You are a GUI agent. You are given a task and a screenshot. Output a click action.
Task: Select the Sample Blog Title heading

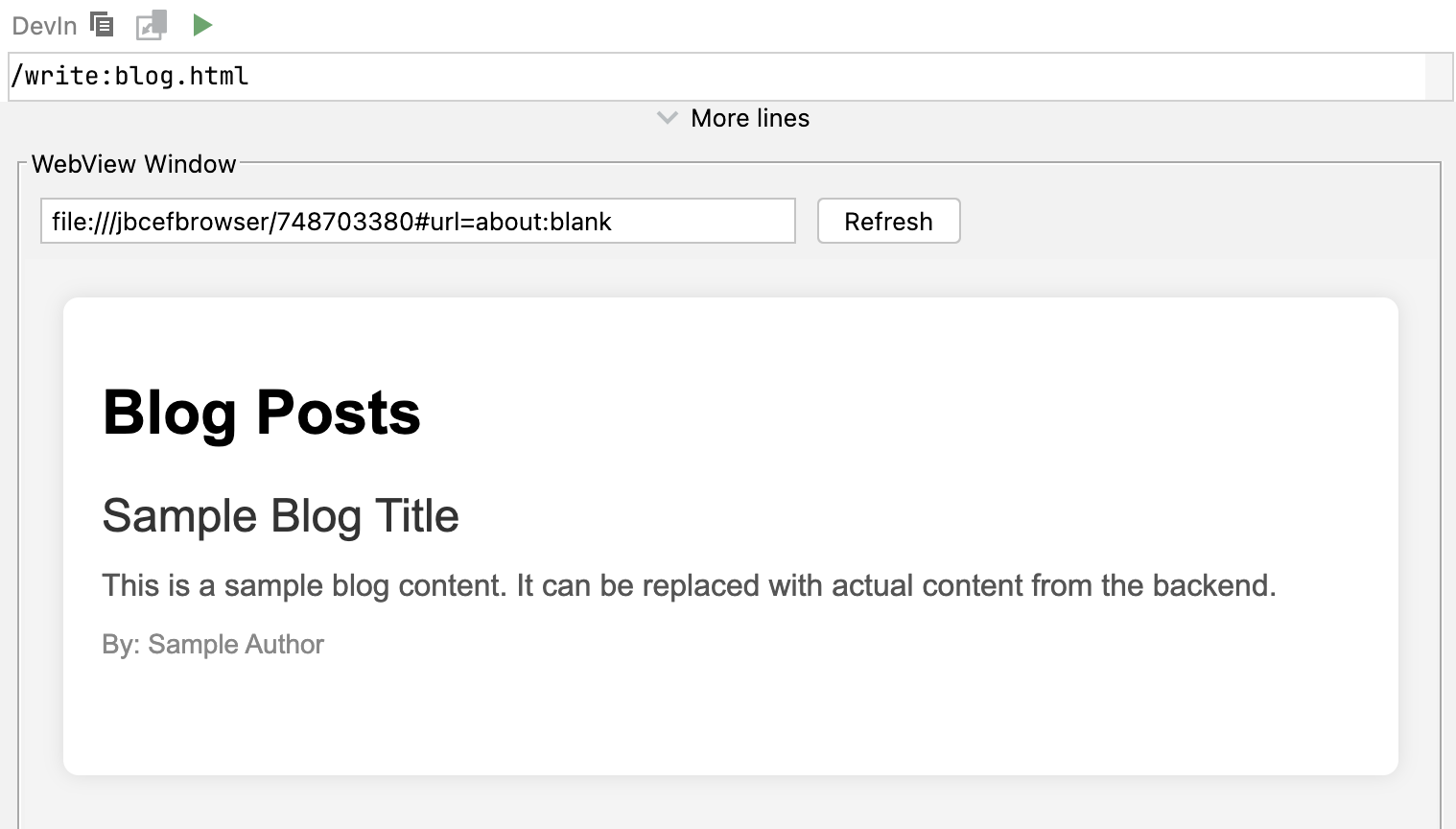point(280,516)
